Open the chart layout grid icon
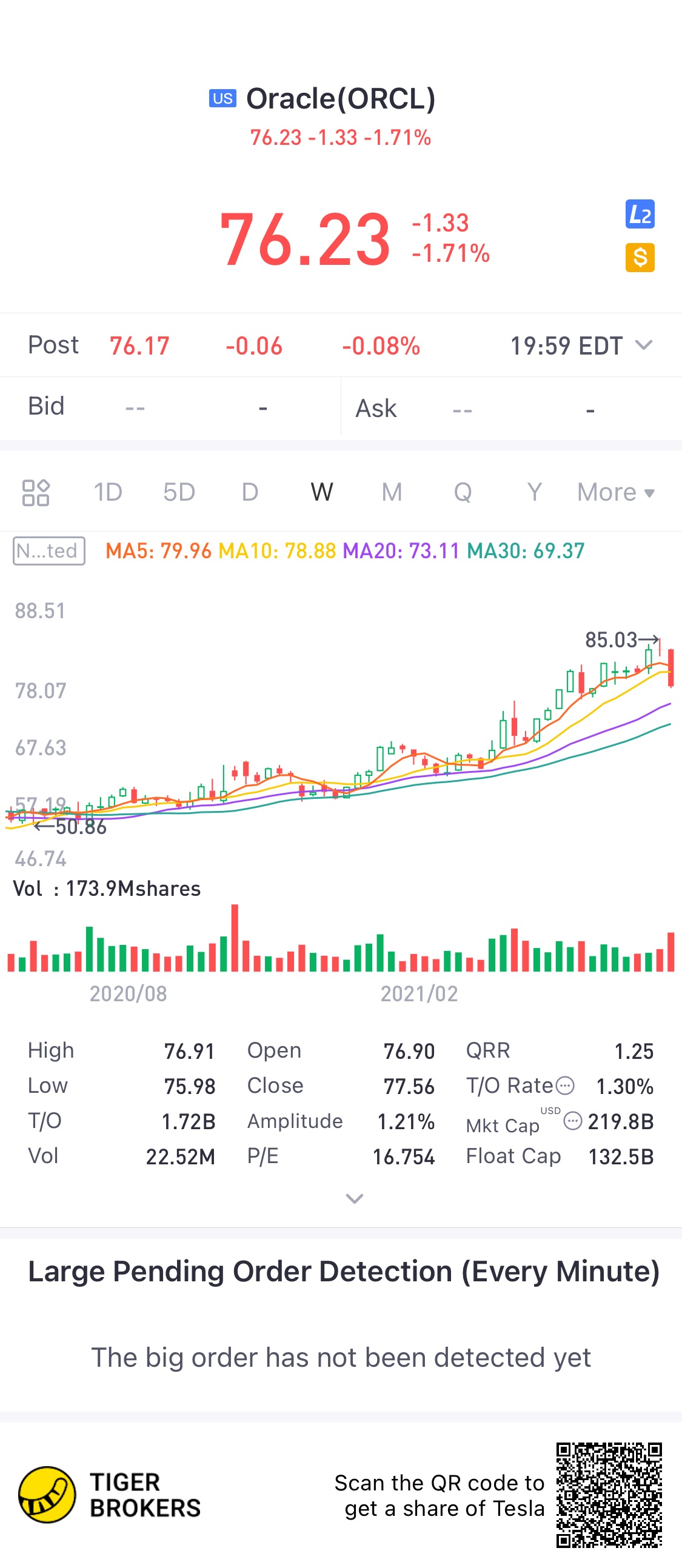 (x=36, y=492)
